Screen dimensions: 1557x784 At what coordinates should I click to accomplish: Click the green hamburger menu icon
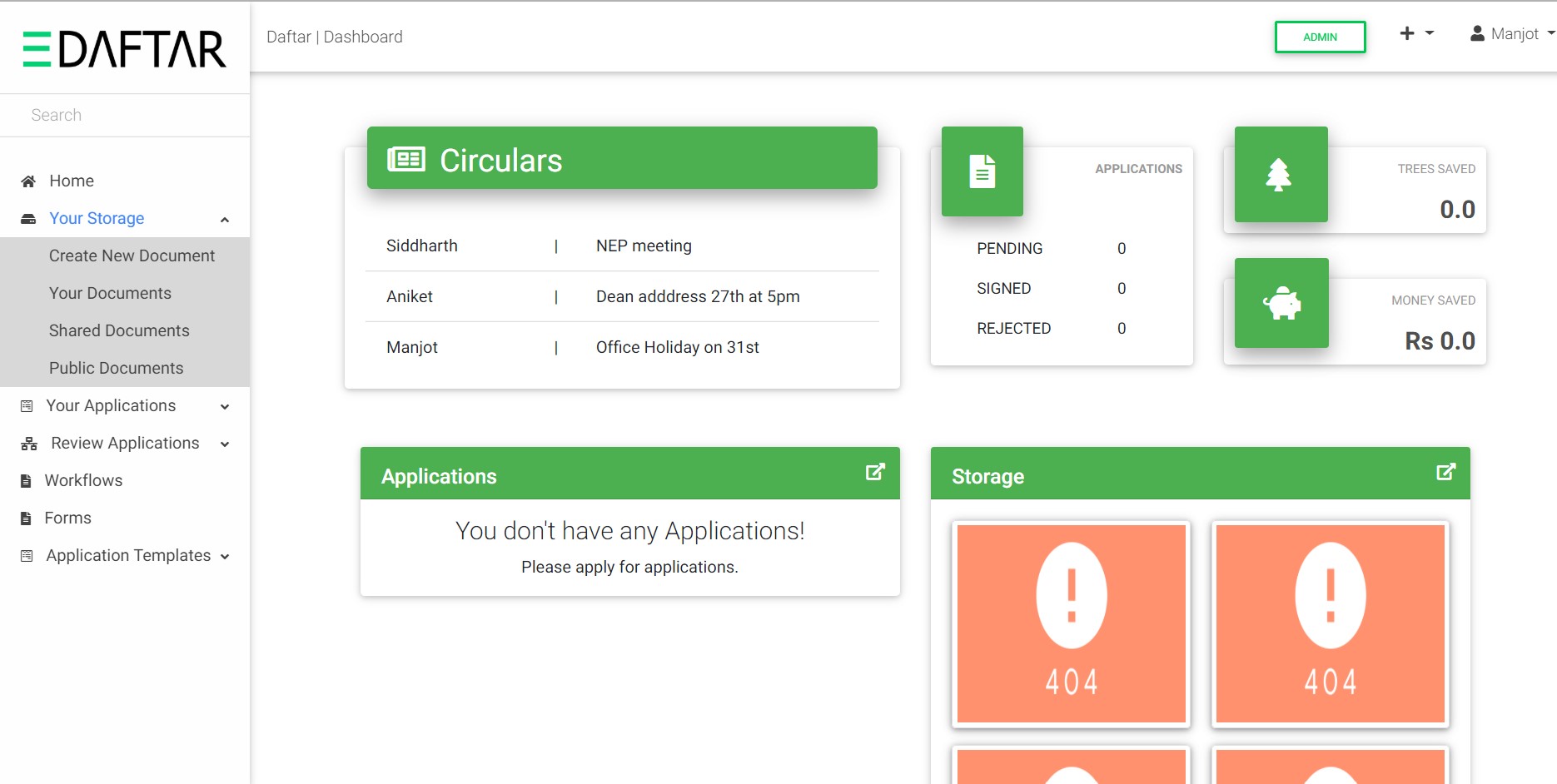click(37, 49)
